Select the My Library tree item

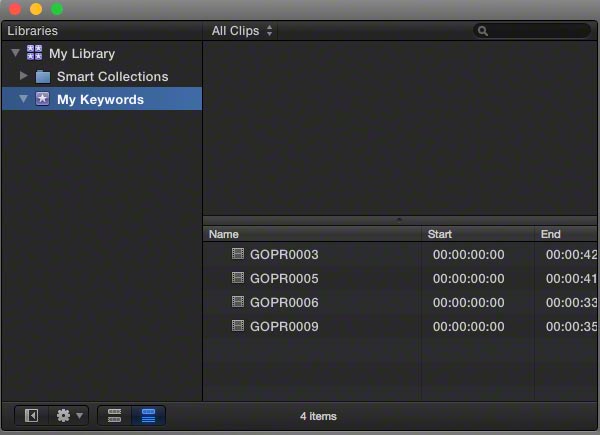[102, 53]
